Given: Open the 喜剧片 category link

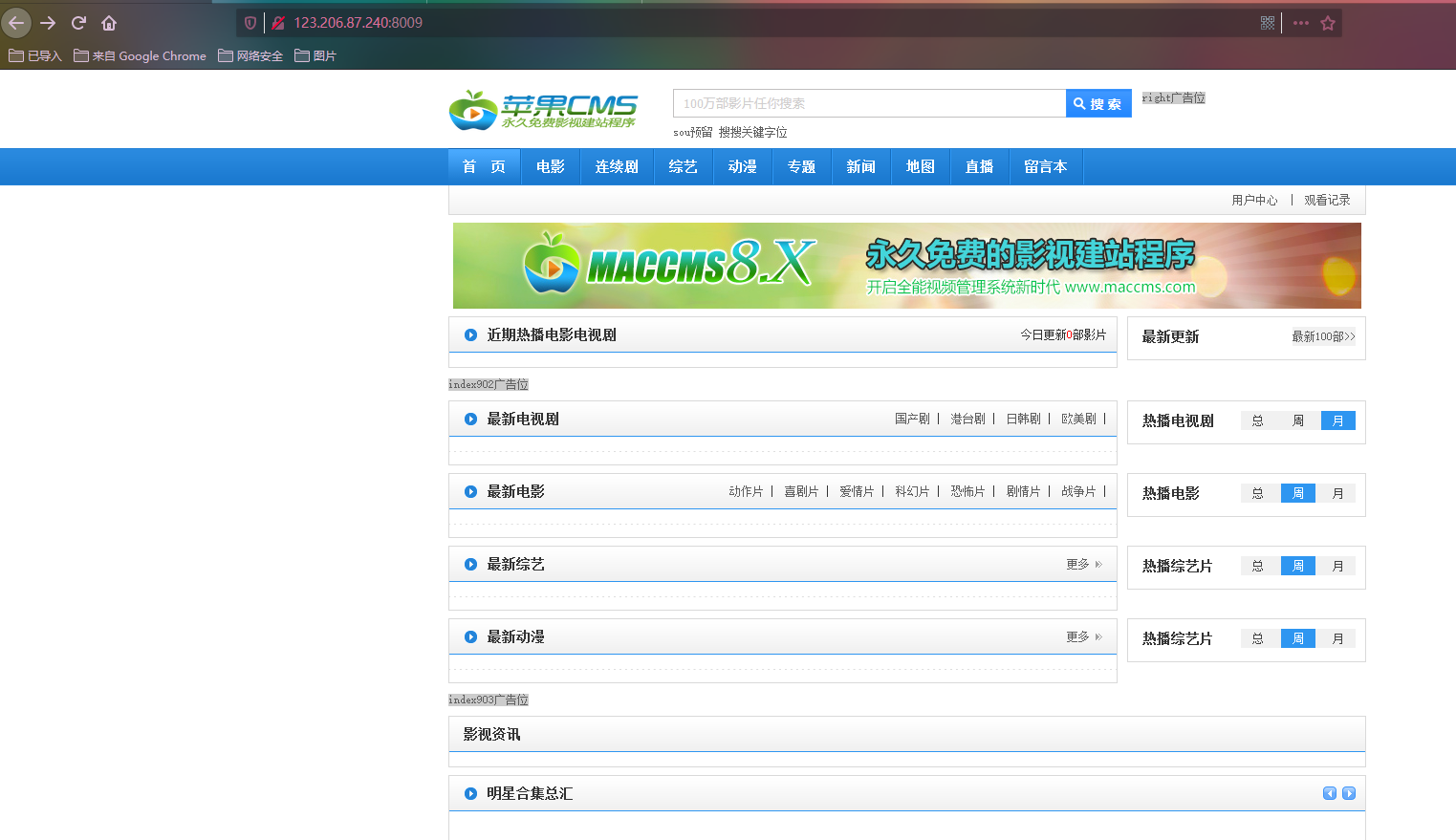Looking at the screenshot, I should click(801, 491).
